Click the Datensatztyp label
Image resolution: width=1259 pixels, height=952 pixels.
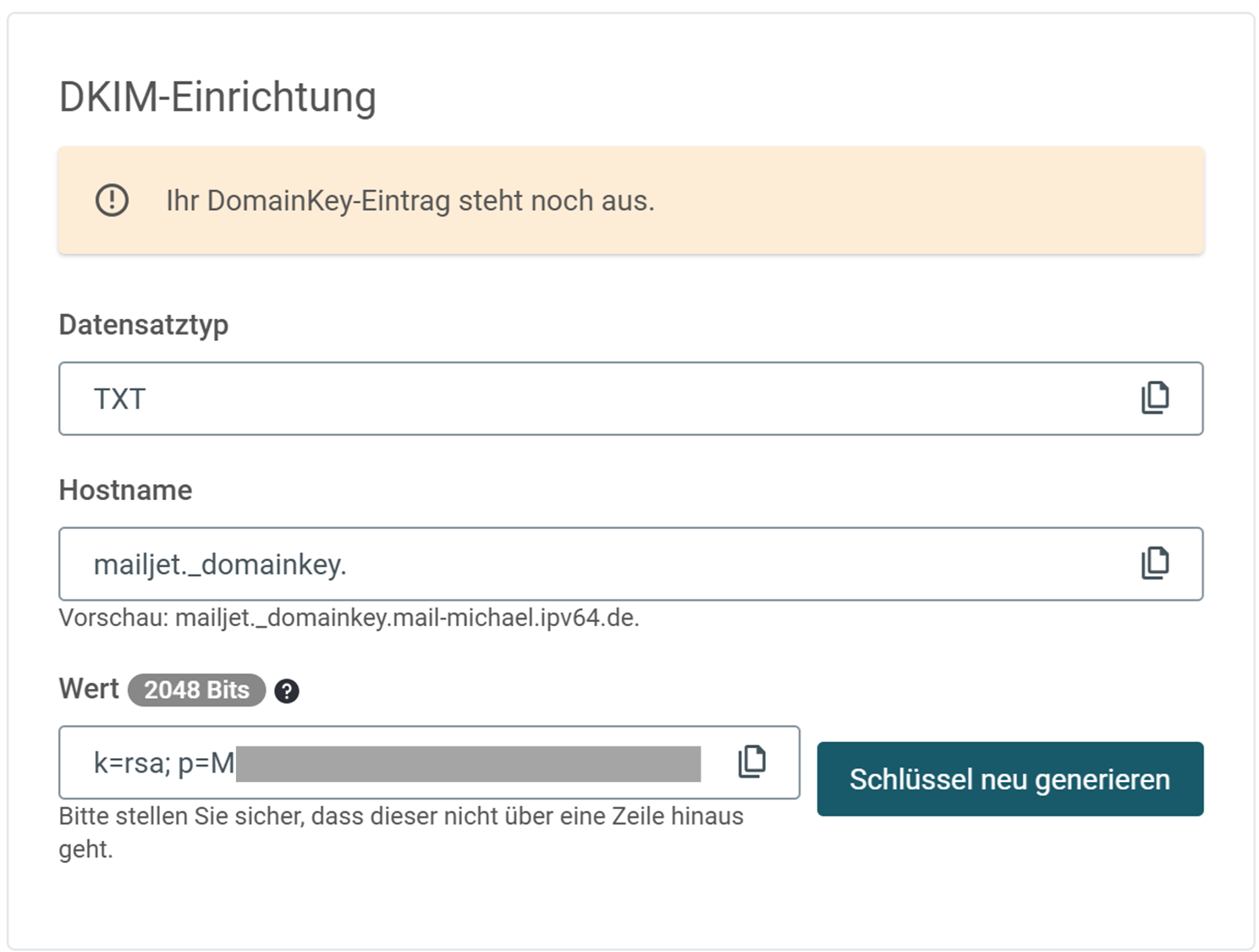pos(143,325)
